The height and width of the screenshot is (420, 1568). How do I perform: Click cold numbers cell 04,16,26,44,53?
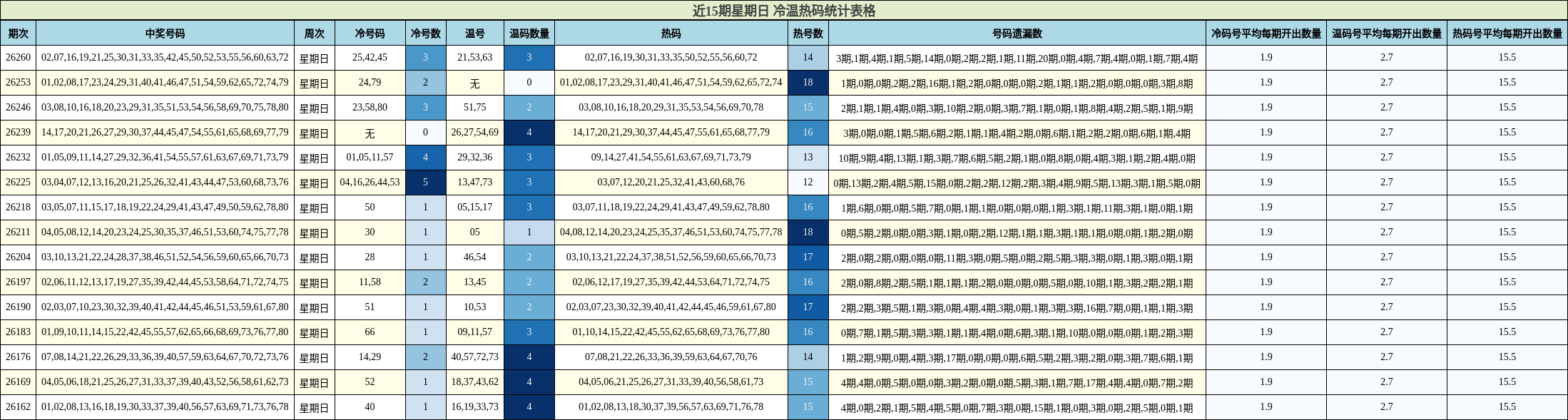(370, 183)
